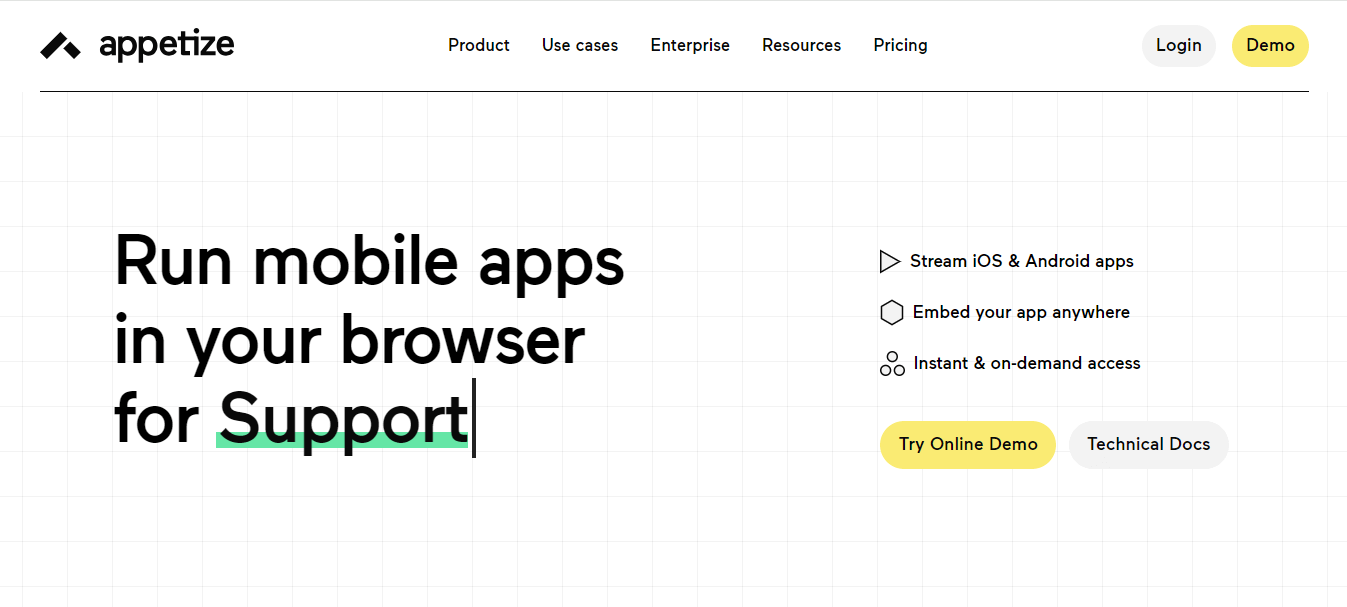
Task: Click the Run mobile apps headline line
Action: pos(369,262)
